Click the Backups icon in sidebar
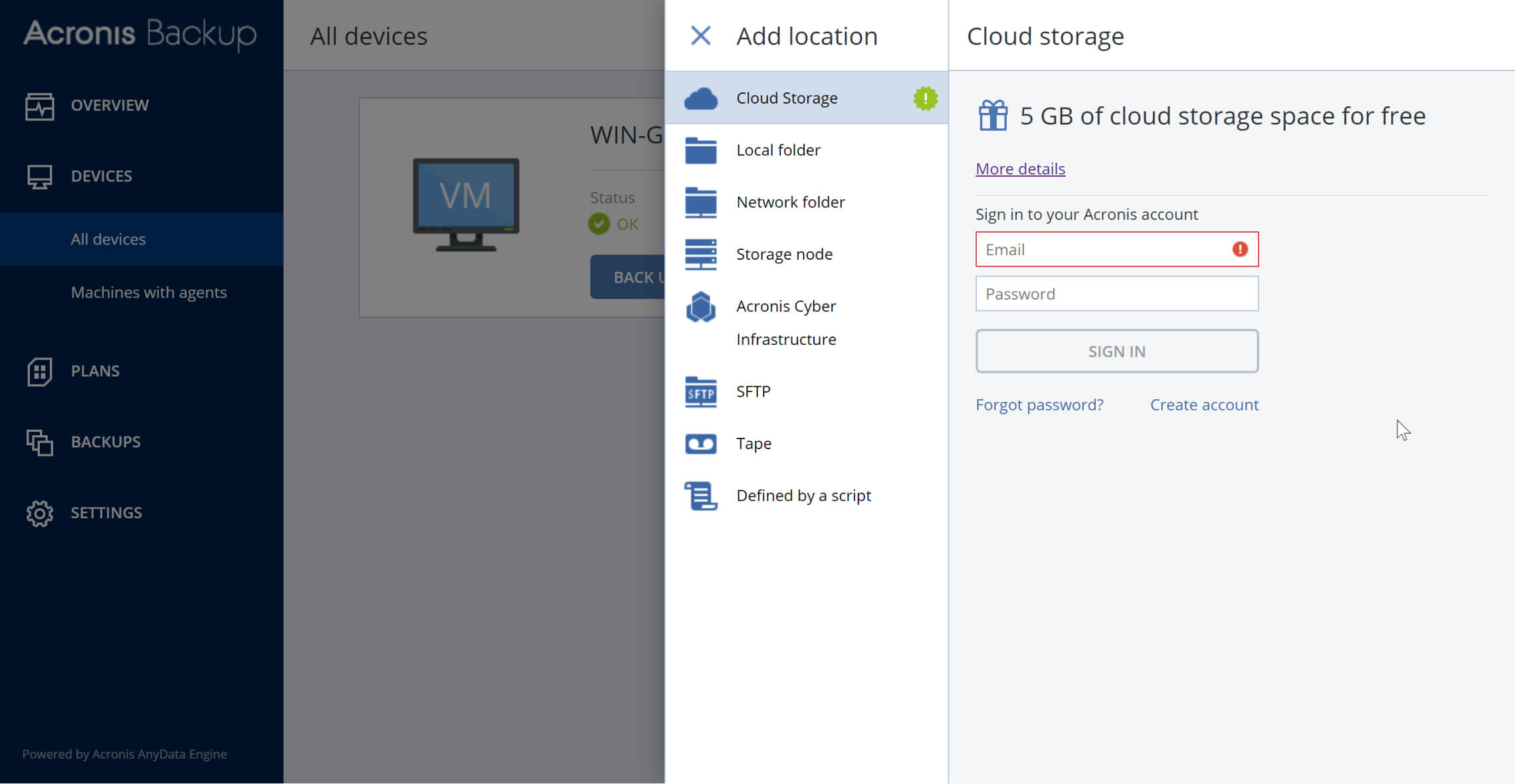 (x=39, y=442)
